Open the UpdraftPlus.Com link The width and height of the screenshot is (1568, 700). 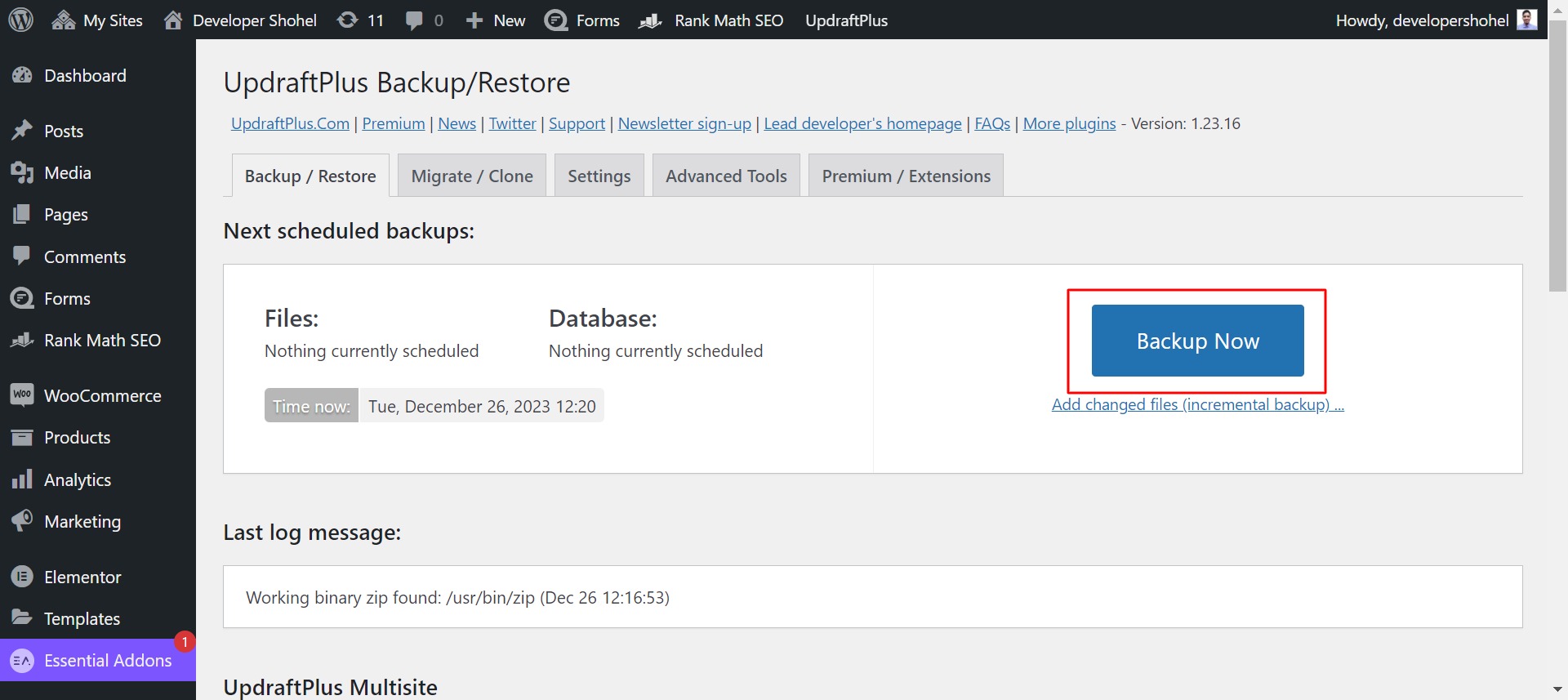(290, 123)
